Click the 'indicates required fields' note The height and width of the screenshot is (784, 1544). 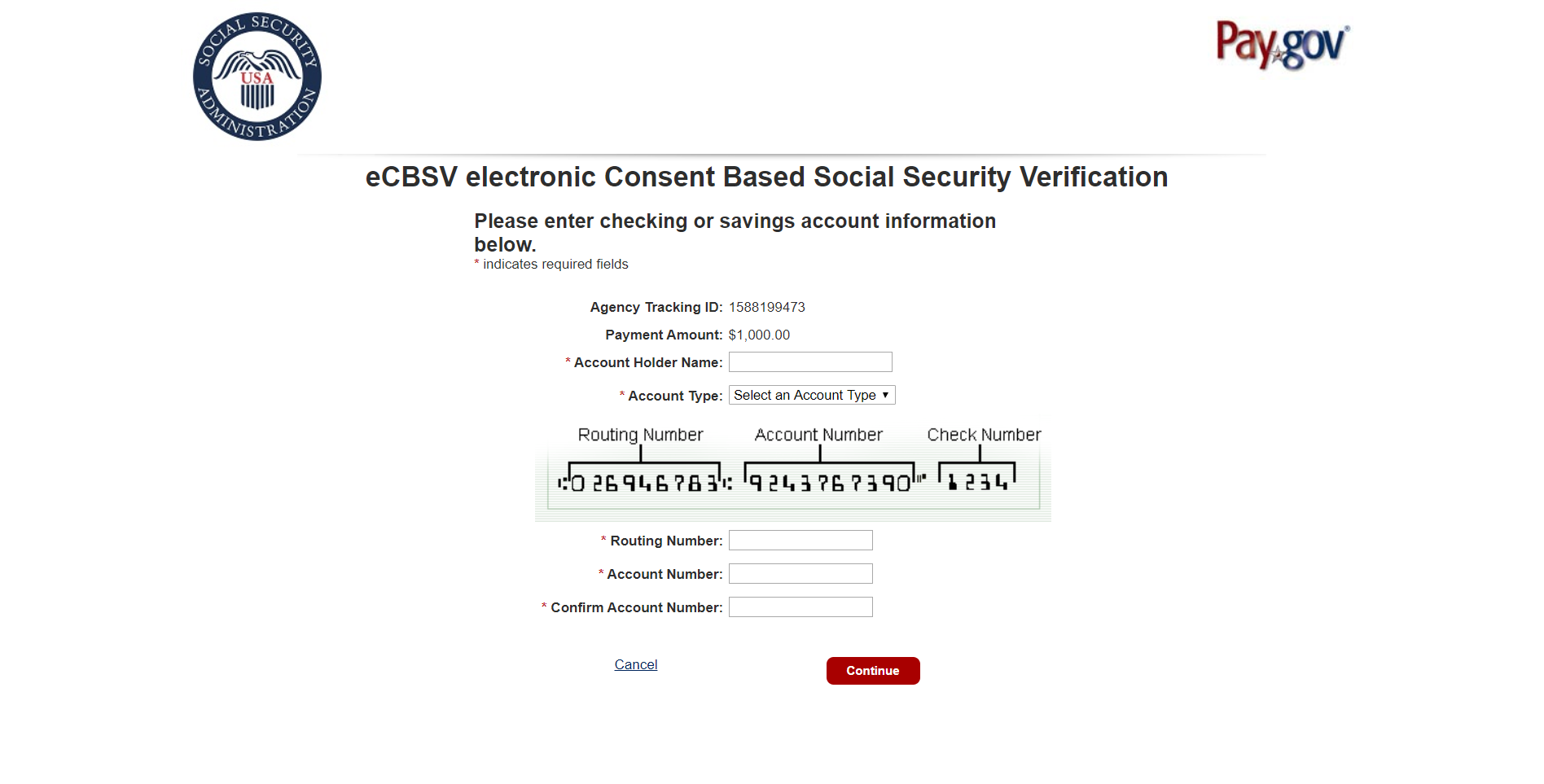(x=555, y=264)
